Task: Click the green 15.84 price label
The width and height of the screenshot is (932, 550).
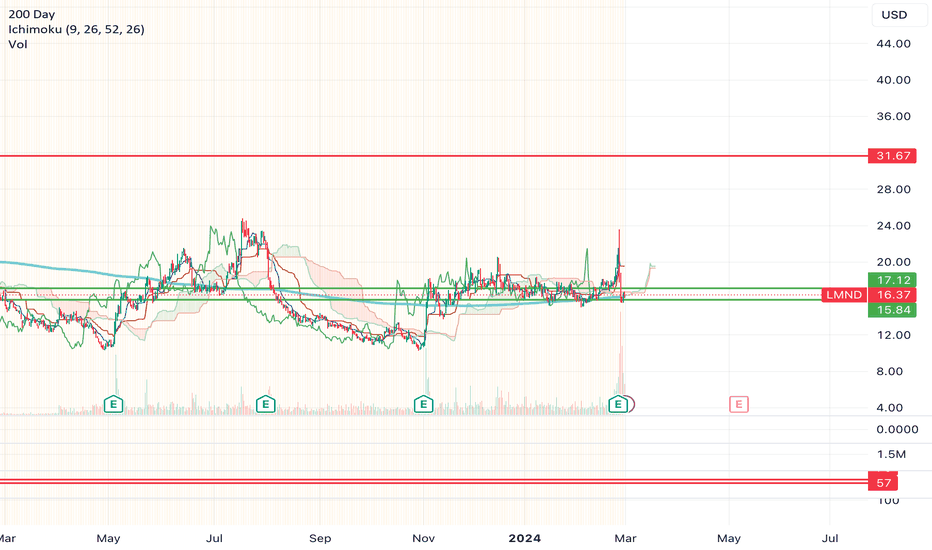Action: [x=893, y=310]
